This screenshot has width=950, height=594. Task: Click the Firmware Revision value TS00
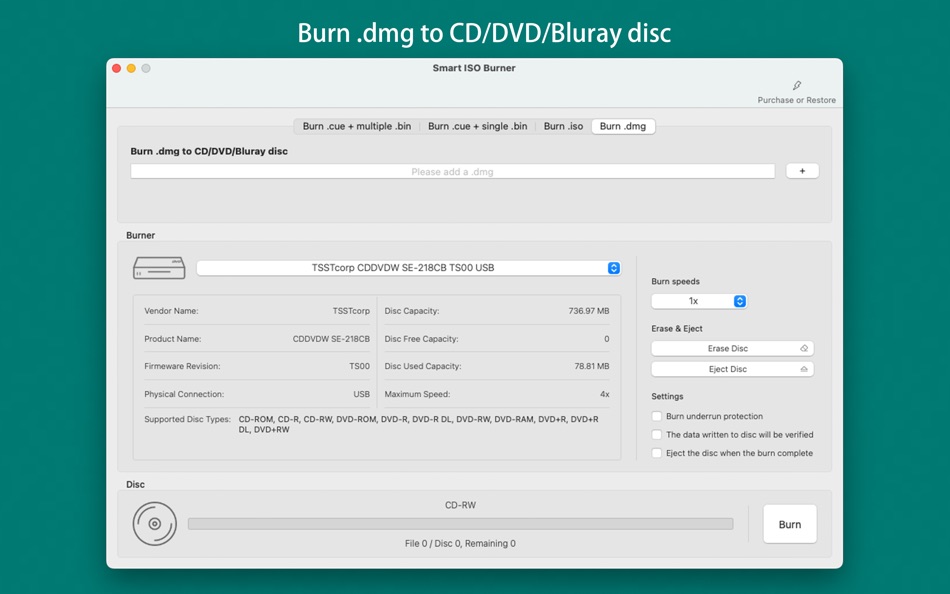point(359,366)
